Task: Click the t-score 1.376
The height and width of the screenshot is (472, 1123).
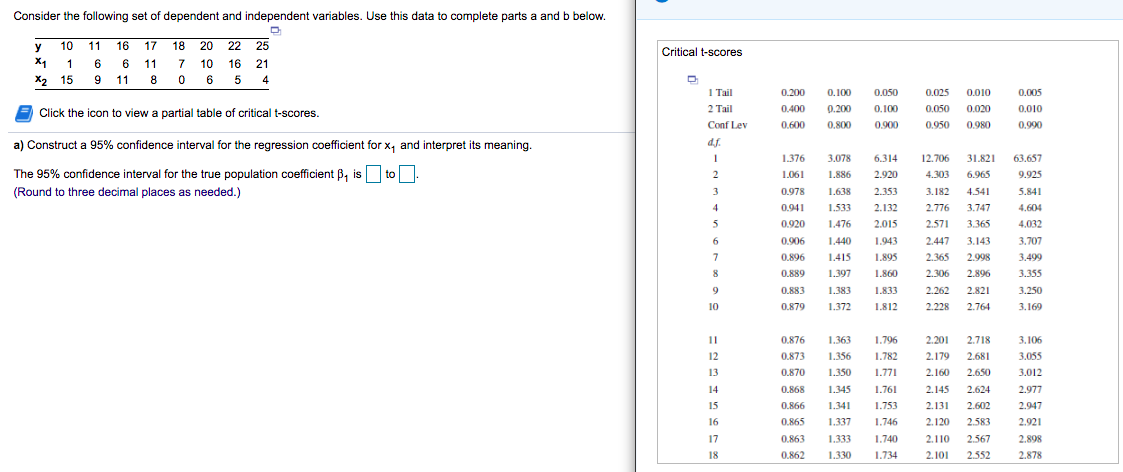Action: pyautogui.click(x=794, y=158)
